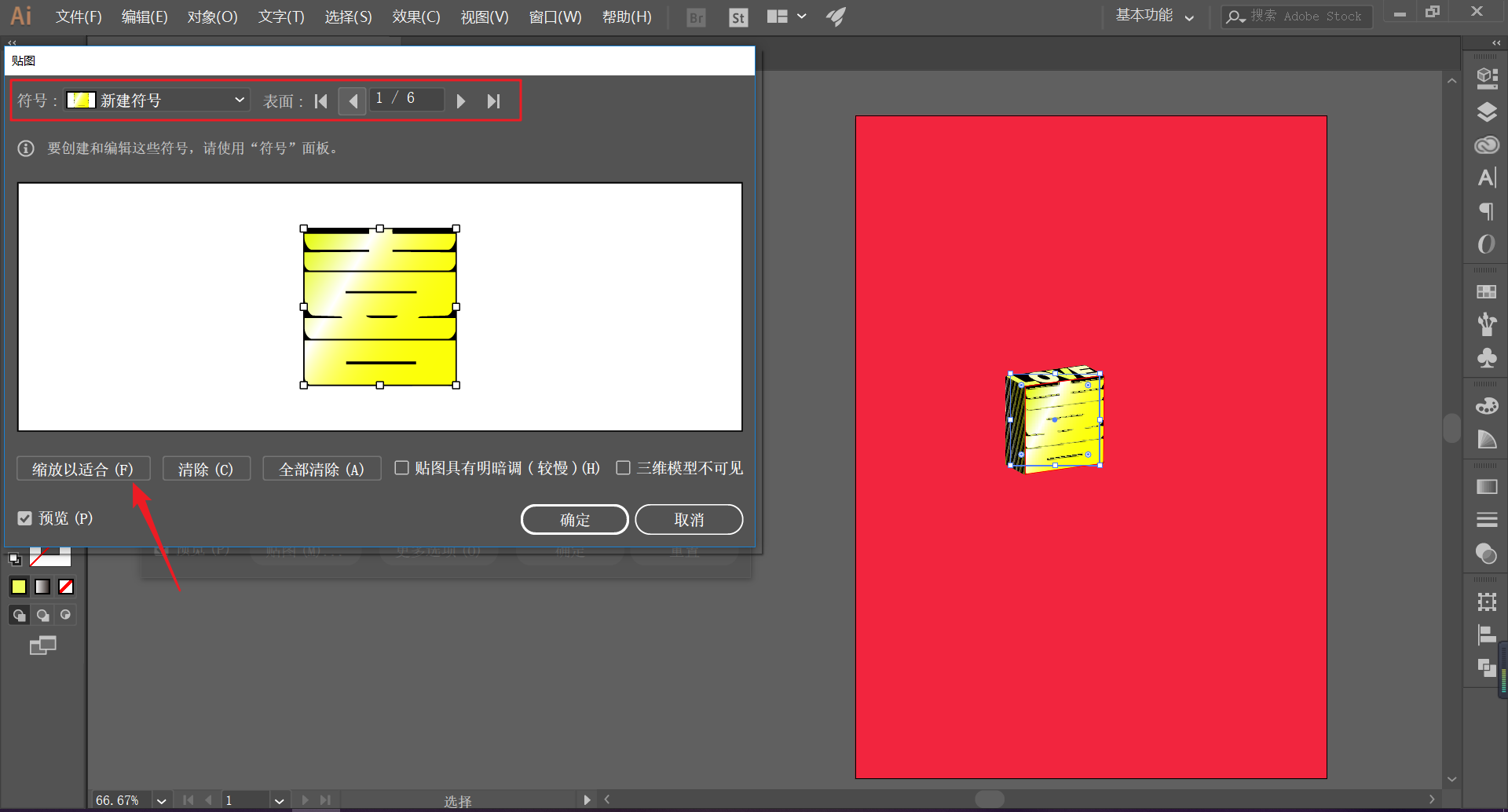Screen dimensions: 1508x812
Task: Open the zoom level dropdown at 66.67%
Action: point(161,800)
